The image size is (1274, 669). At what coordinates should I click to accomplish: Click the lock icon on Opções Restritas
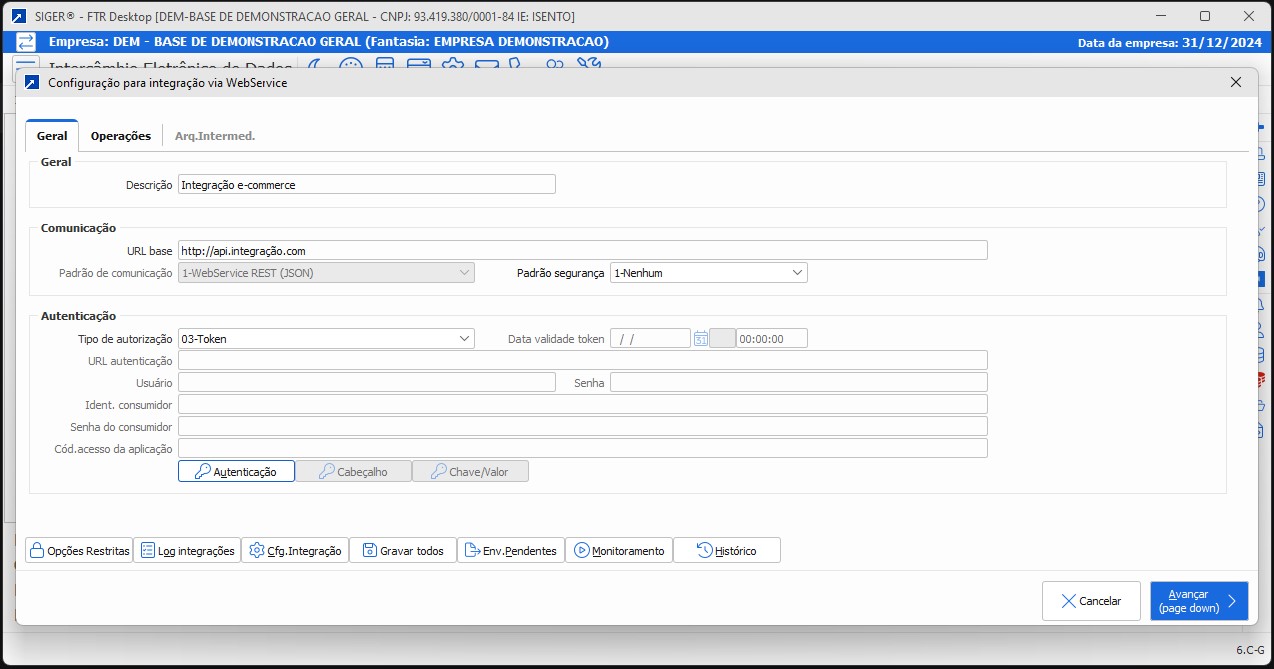[37, 551]
